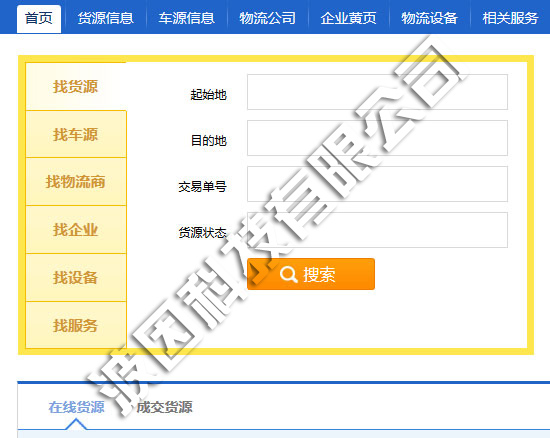Switch to the 成交货源 tab

tap(164, 407)
